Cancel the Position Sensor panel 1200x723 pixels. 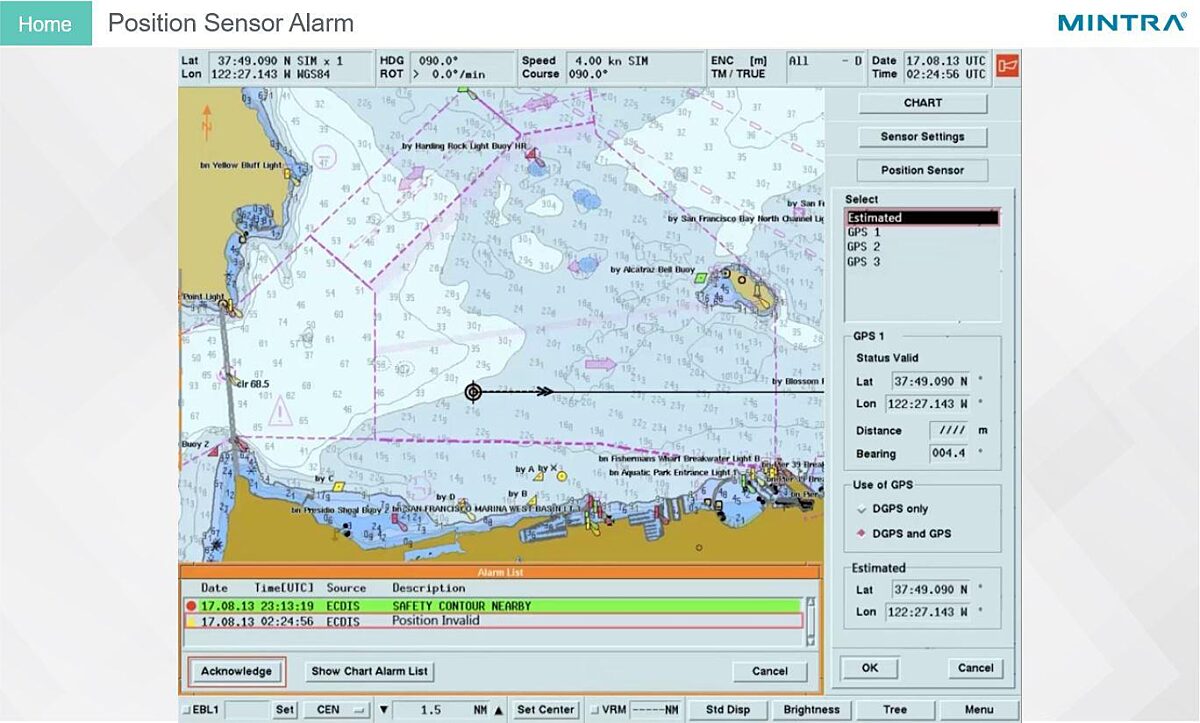[x=975, y=668]
